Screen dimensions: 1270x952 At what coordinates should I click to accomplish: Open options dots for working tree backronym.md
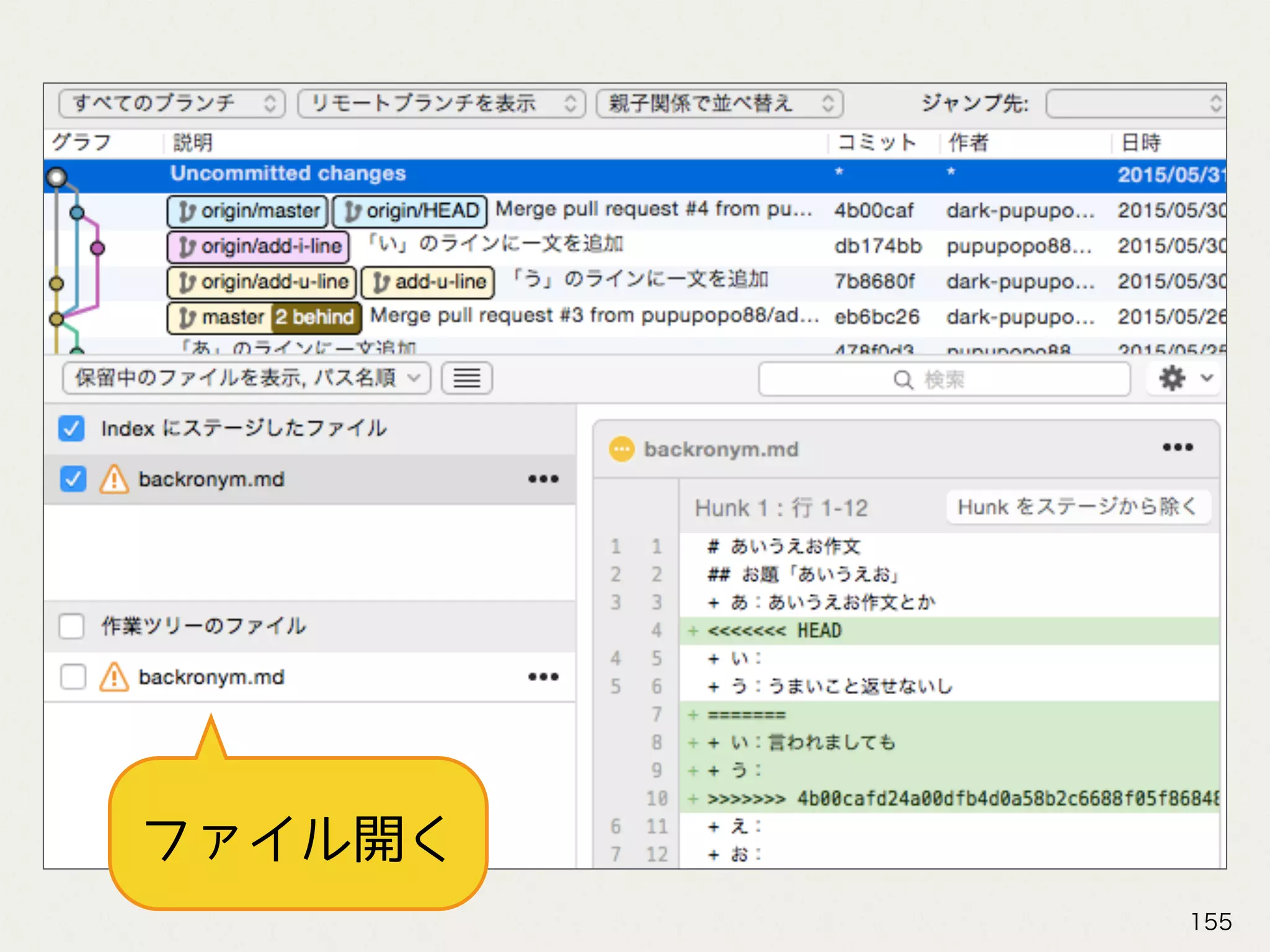(543, 677)
